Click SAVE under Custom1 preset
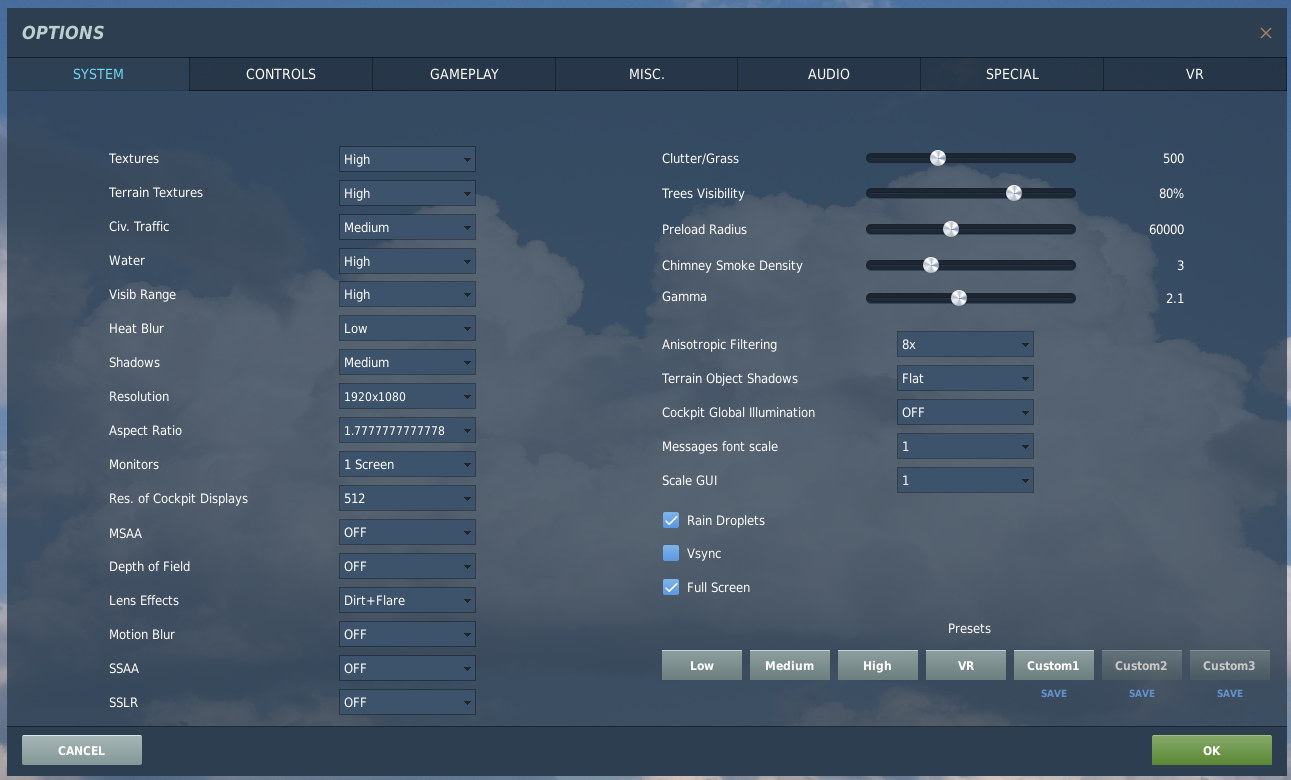This screenshot has height=780, width=1291. pos(1054,693)
